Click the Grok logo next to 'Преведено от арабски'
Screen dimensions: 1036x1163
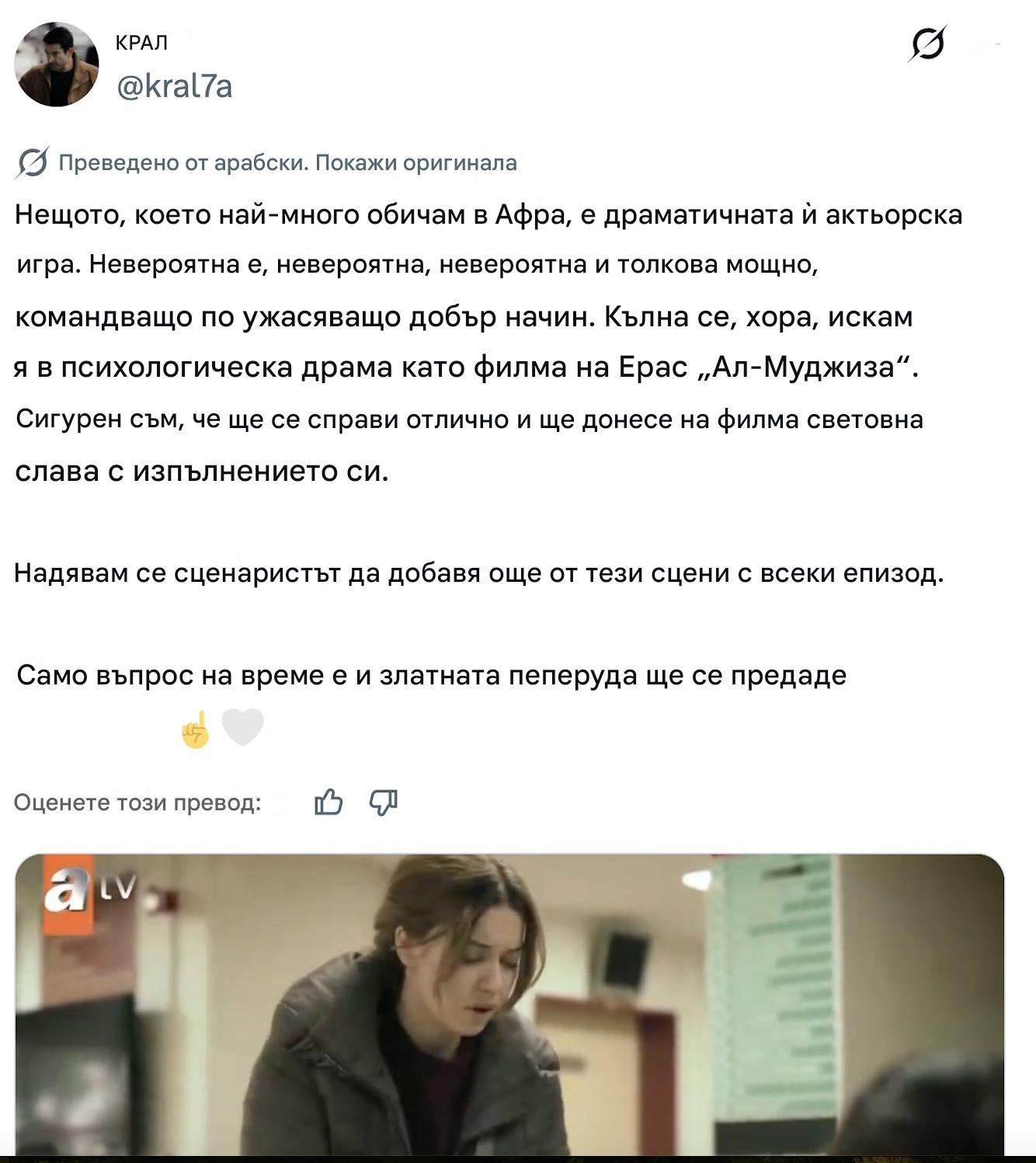[x=32, y=162]
